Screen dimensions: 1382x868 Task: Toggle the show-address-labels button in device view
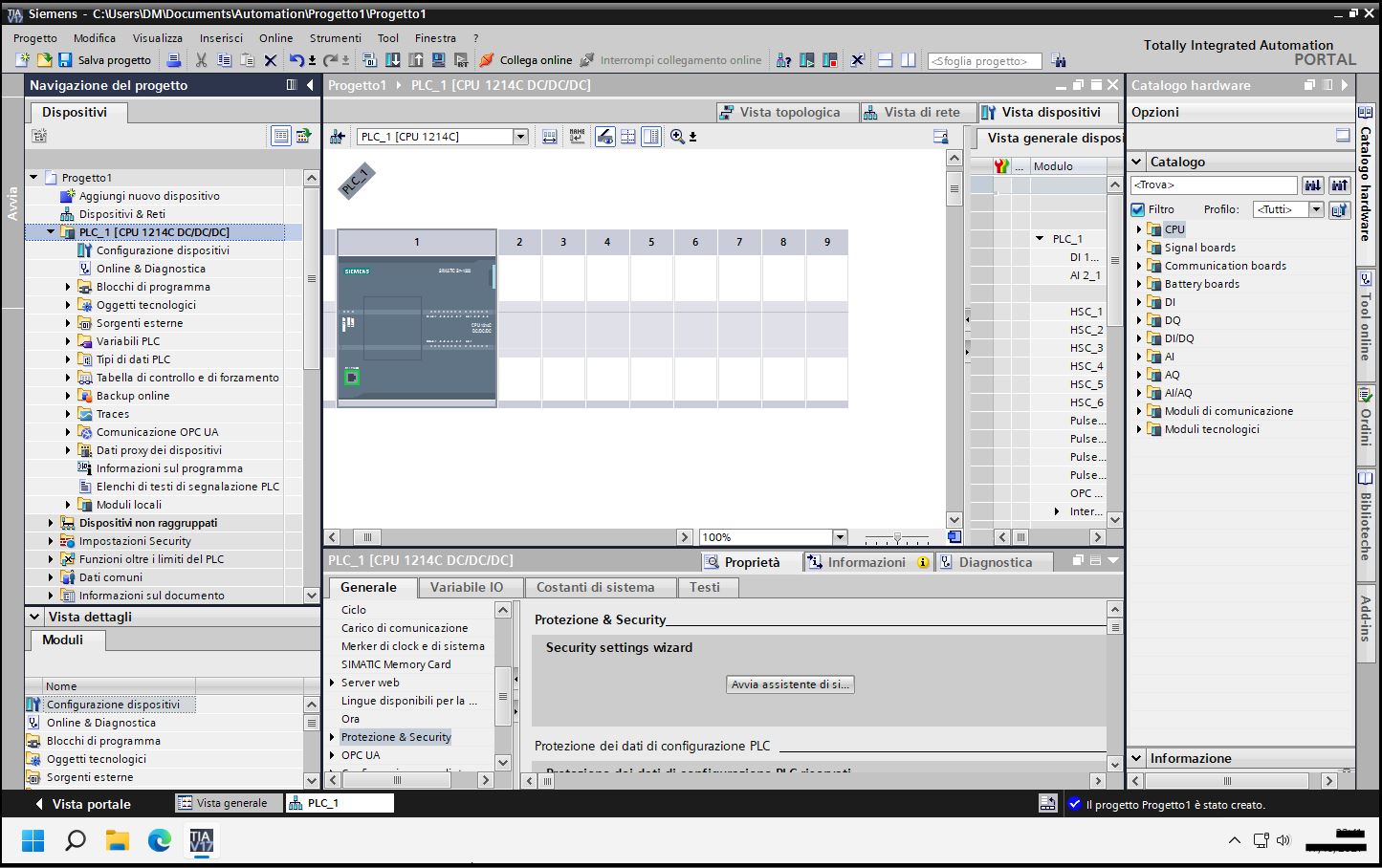[577, 137]
